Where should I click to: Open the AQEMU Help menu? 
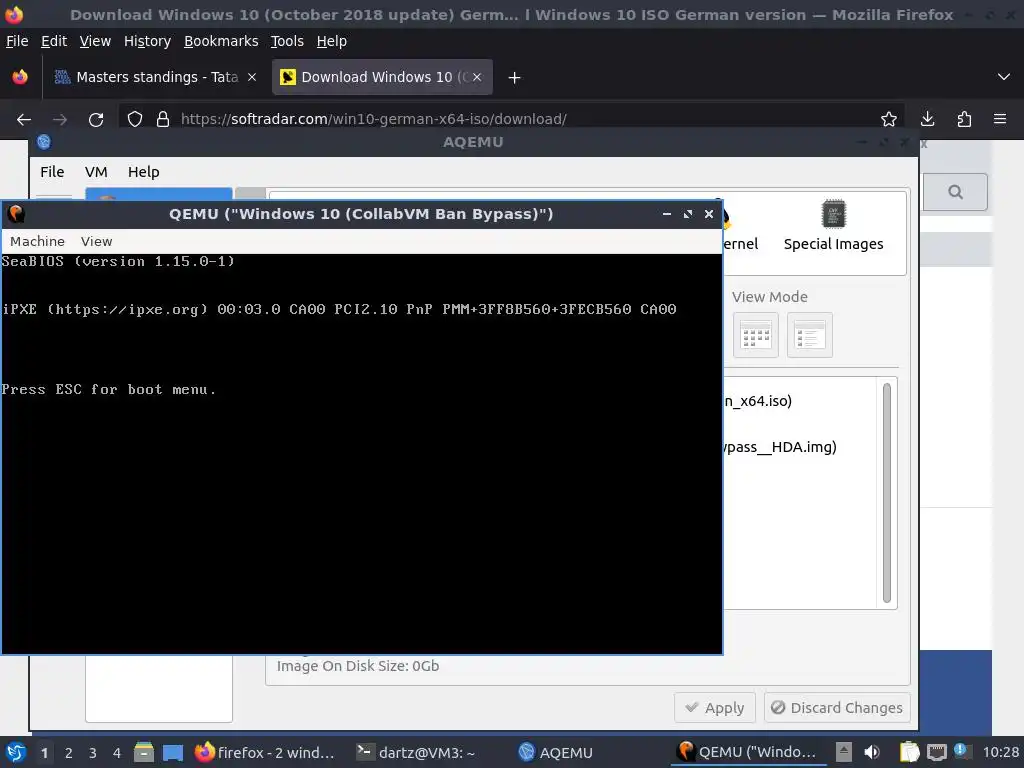144,172
